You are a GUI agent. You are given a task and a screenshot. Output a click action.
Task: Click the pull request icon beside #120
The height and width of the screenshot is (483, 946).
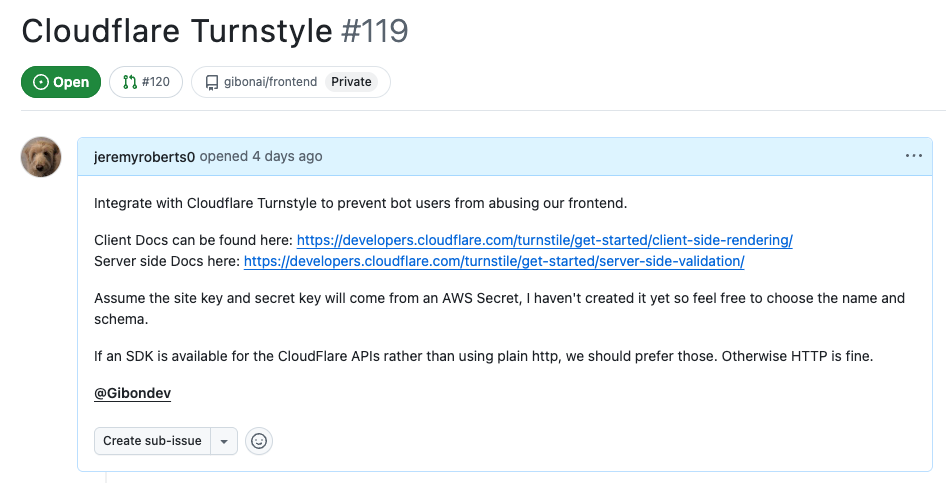129,82
